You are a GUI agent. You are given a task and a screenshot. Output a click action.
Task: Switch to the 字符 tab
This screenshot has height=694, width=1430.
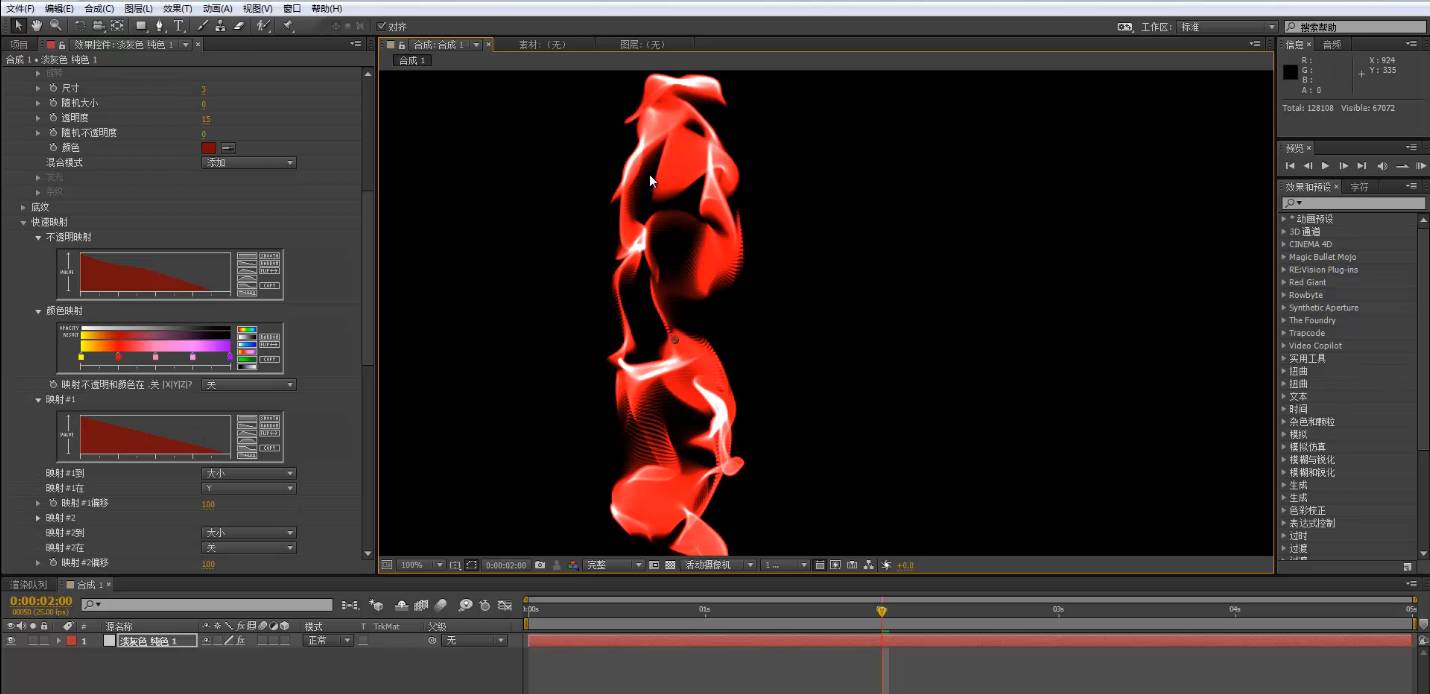pos(1359,187)
